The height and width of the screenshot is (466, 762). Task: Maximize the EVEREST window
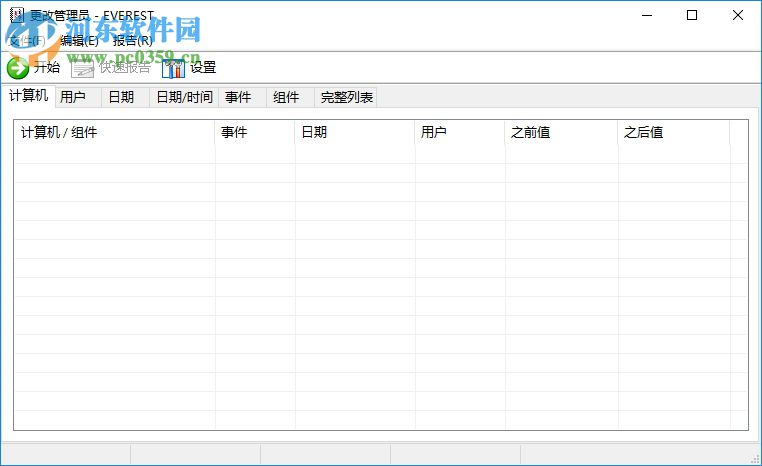[x=692, y=15]
